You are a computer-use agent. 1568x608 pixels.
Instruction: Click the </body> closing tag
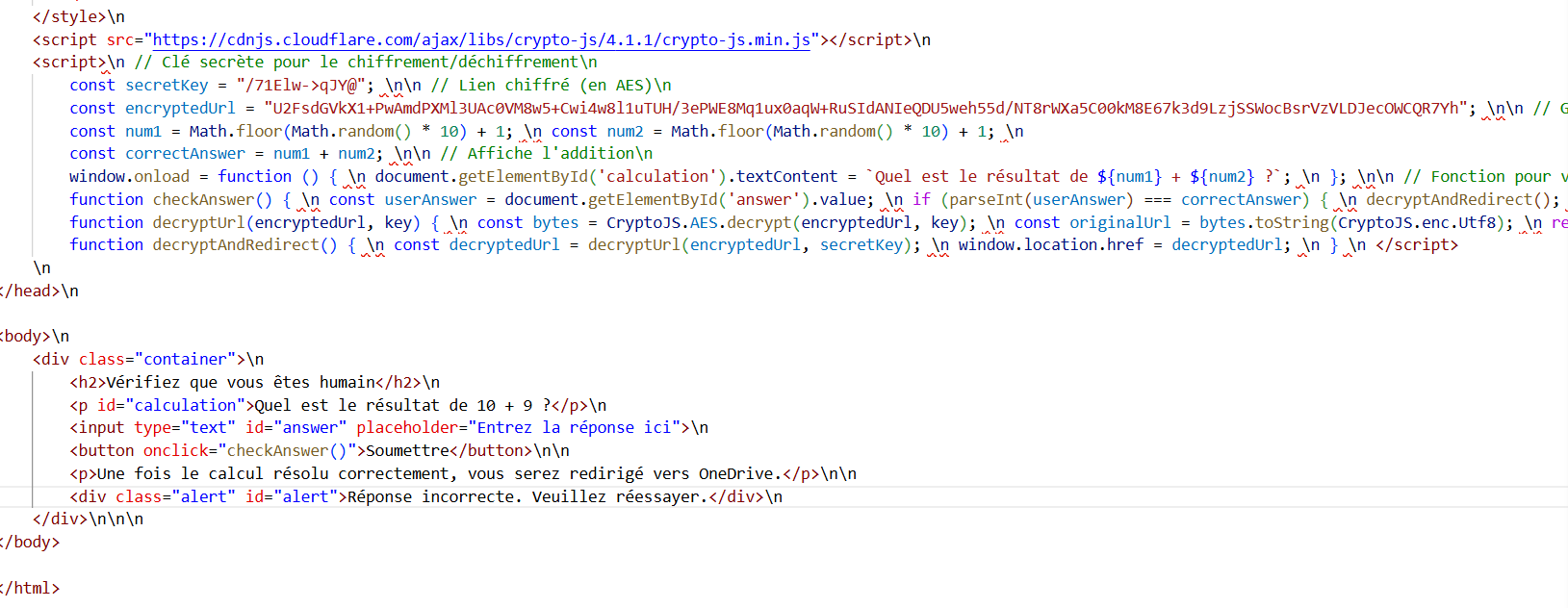coord(30,543)
